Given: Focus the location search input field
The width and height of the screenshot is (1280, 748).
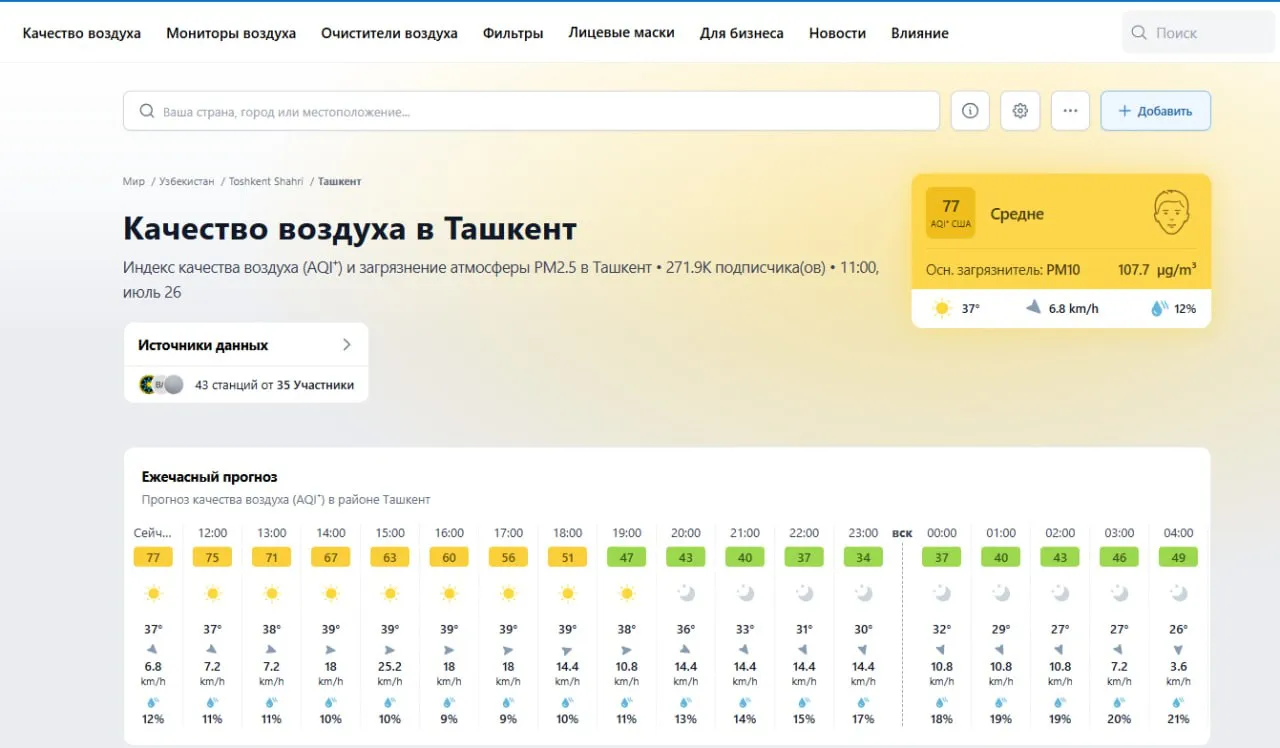Looking at the screenshot, I should click(540, 112).
